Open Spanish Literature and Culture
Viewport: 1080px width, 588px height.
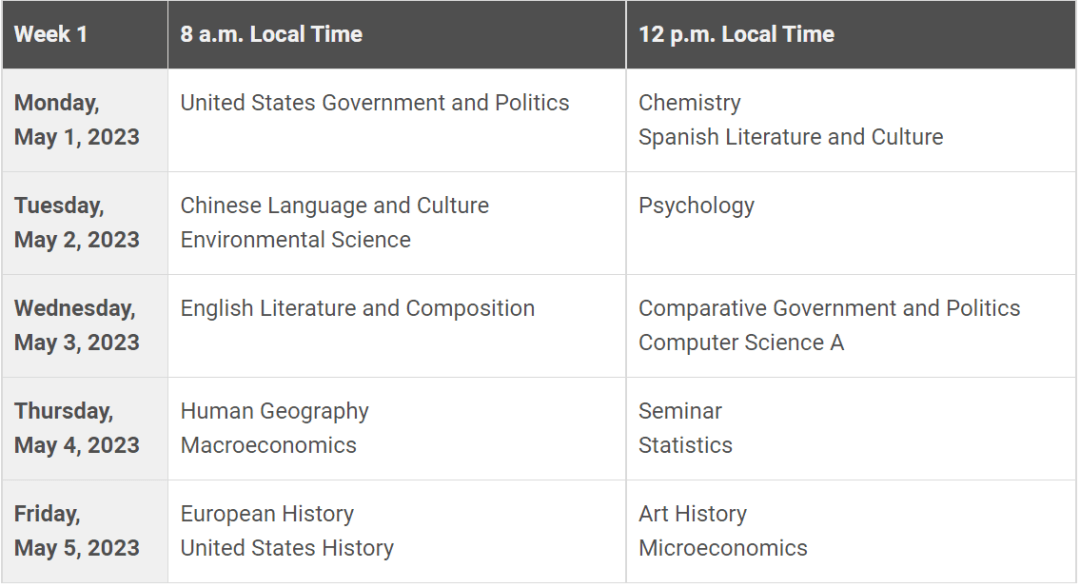point(791,137)
